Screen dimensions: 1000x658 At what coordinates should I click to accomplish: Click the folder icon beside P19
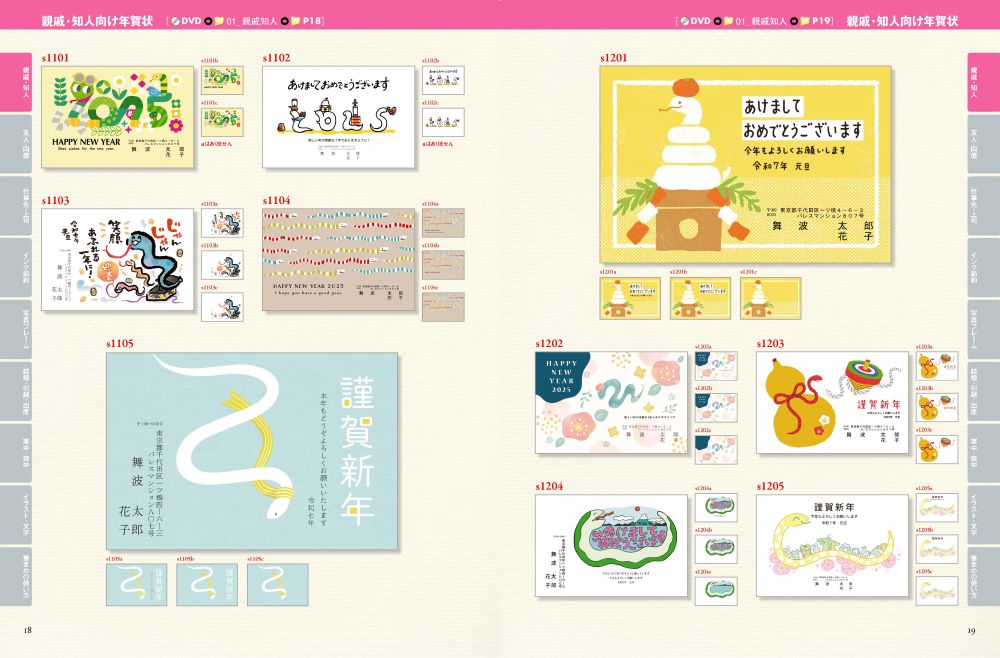tap(803, 20)
